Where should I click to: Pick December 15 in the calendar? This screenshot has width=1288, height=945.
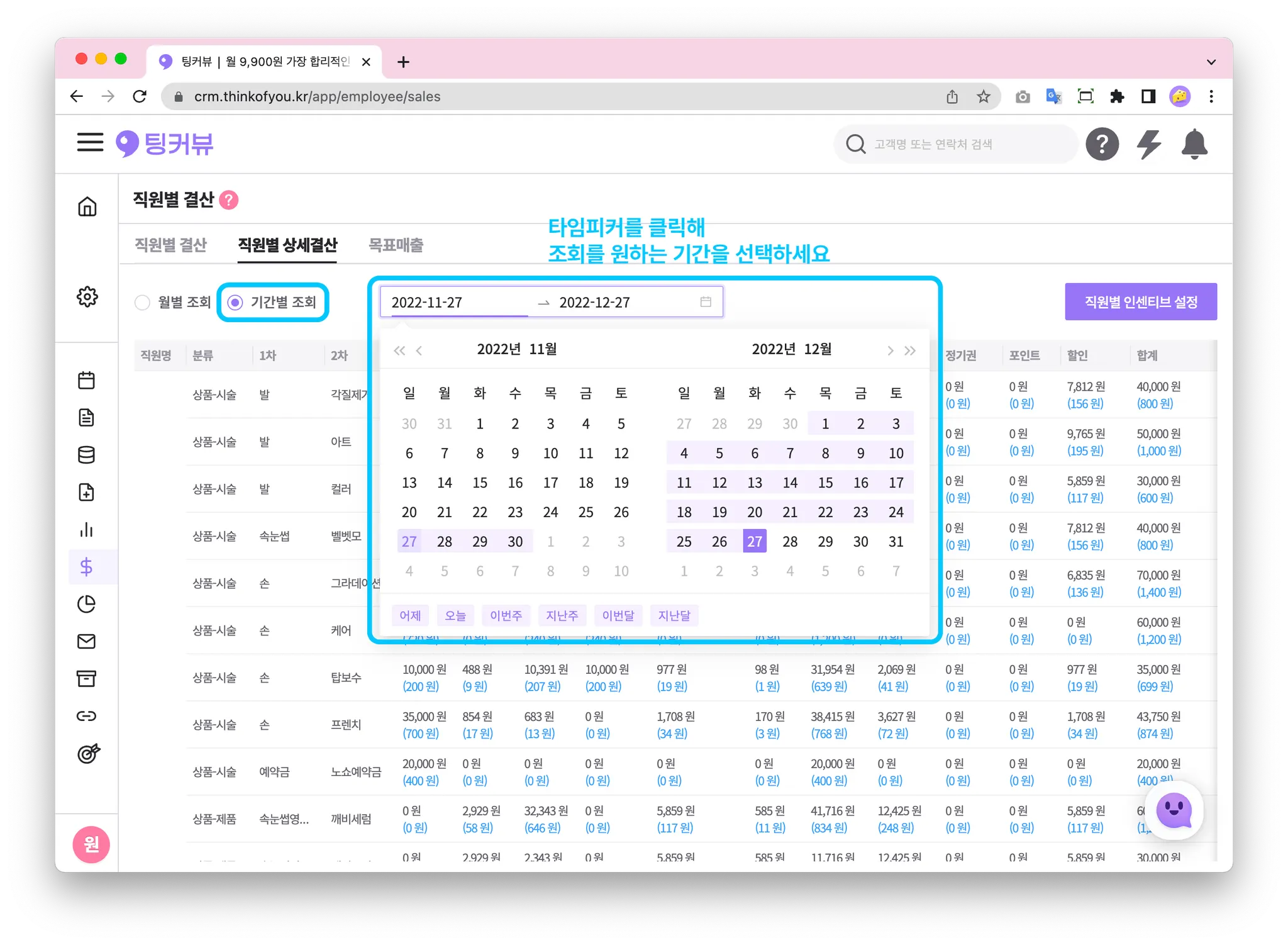click(825, 483)
